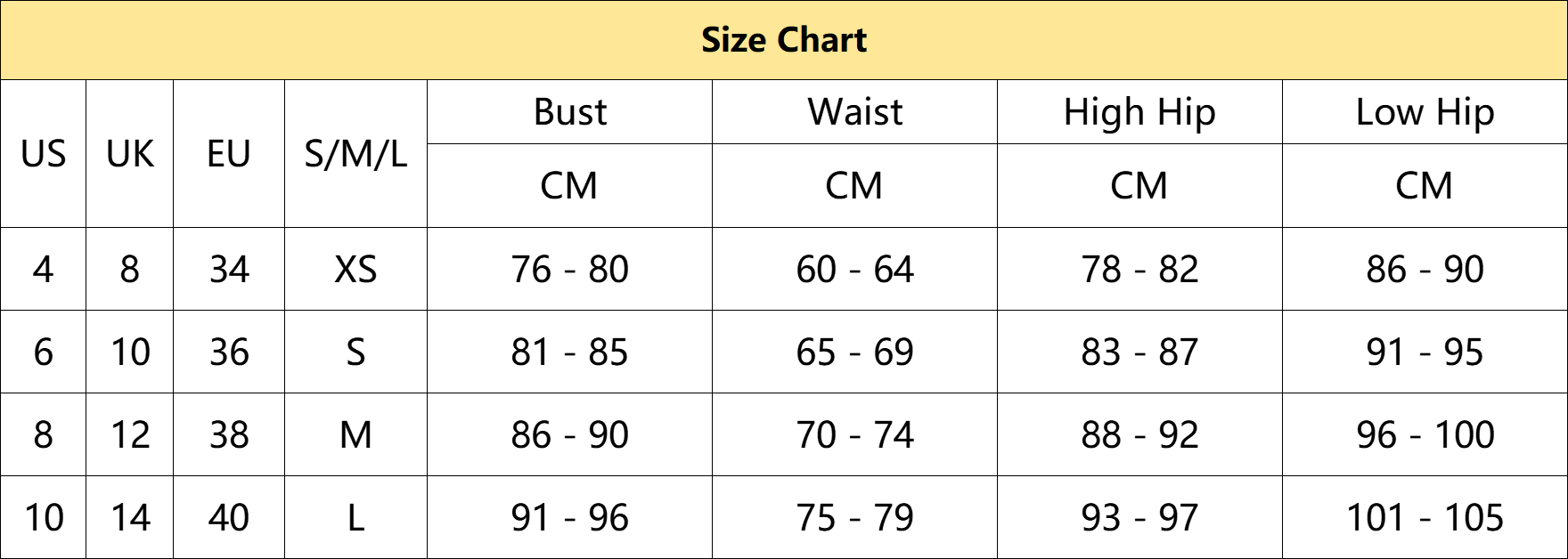The image size is (1568, 559).
Task: Select the XS size cell
Action: pyautogui.click(x=355, y=269)
